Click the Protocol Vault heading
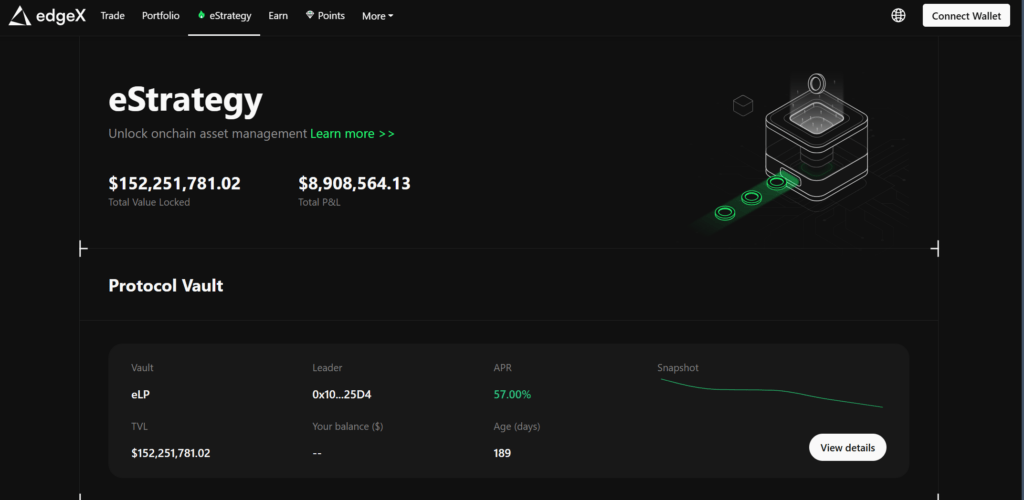 coord(166,286)
